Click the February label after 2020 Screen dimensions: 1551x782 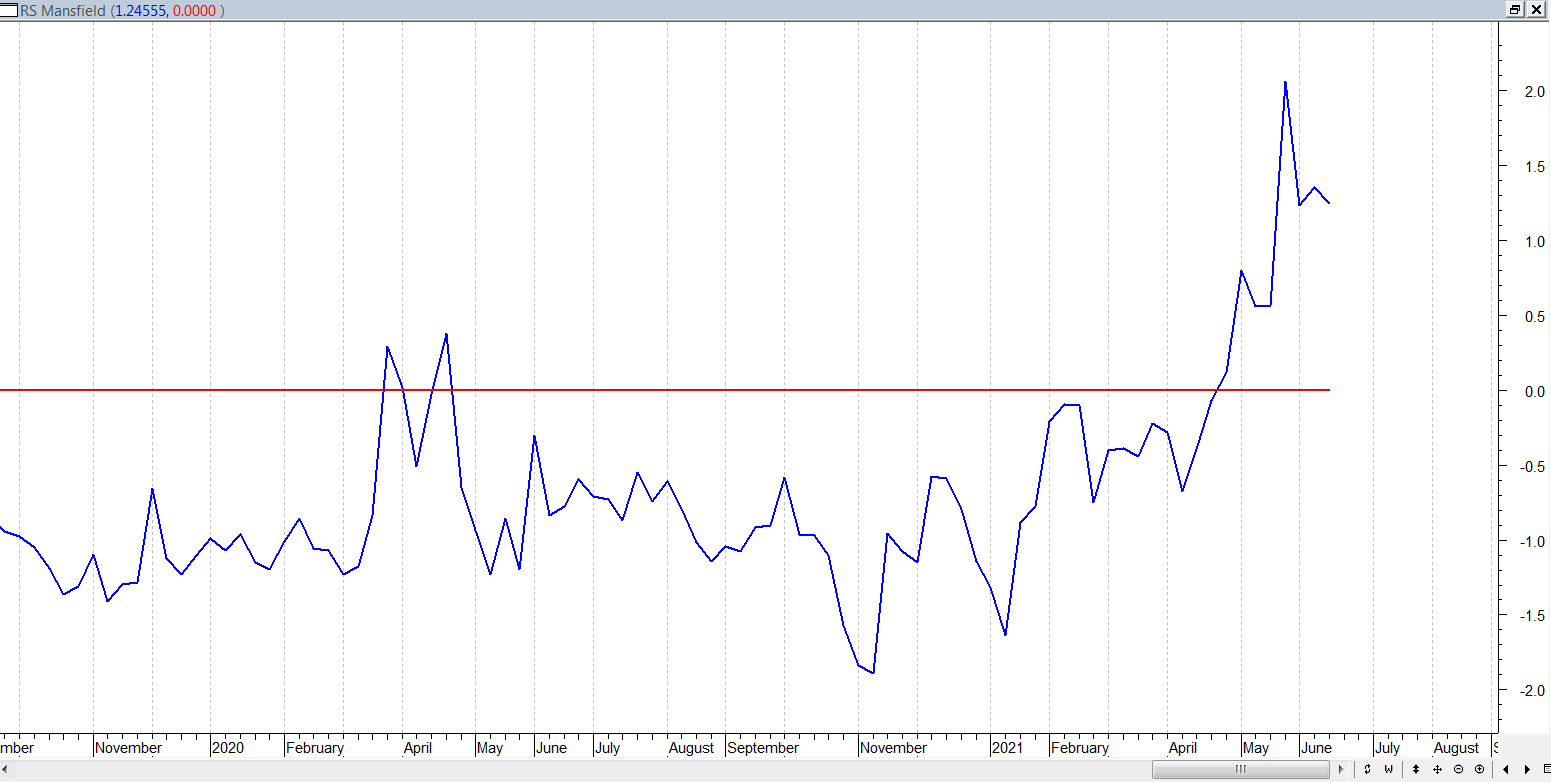tap(315, 748)
